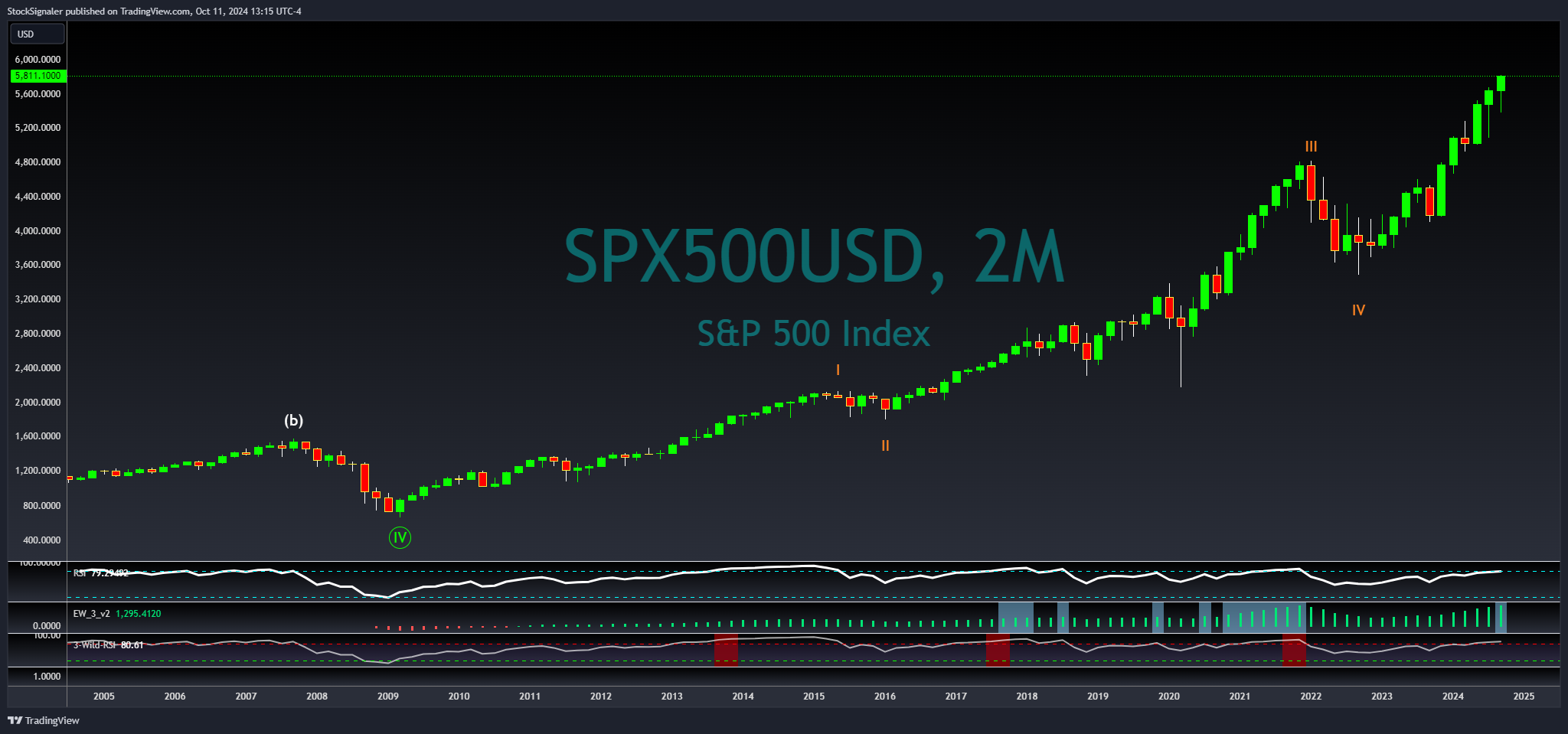The image size is (1568, 734).
Task: Select the 2,800.0000 price axis label
Action: [x=38, y=334]
